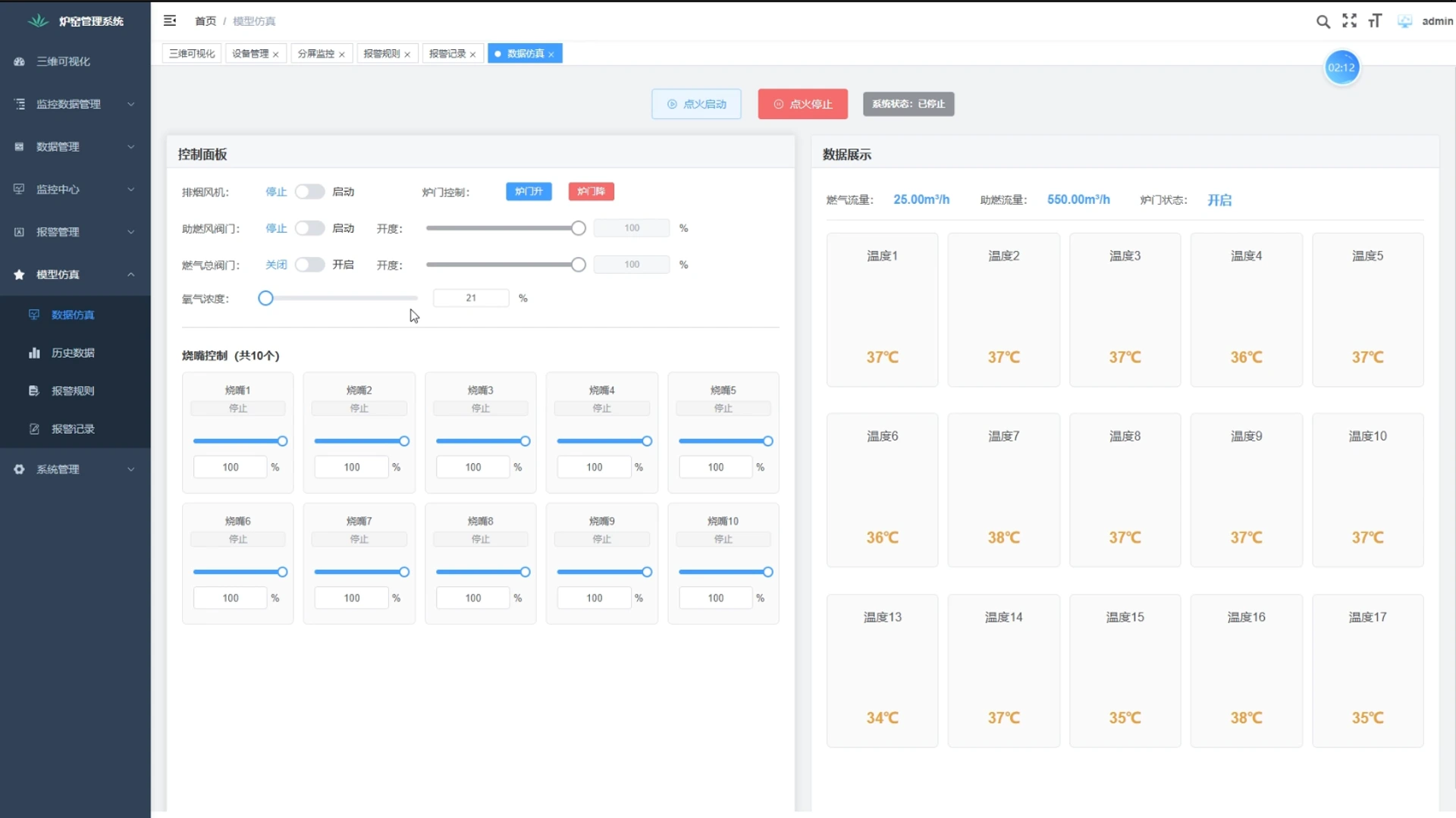The image size is (1456, 818).
Task: Toggle the sidebar collapse hamburger icon
Action: (x=170, y=20)
